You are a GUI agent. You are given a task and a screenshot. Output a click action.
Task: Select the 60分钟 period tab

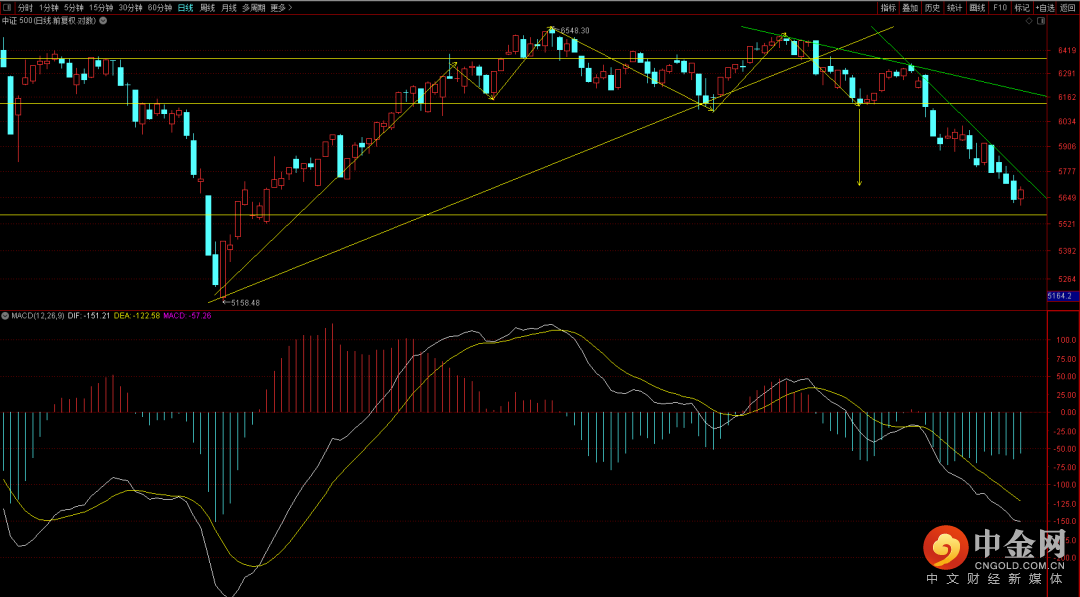coord(160,8)
